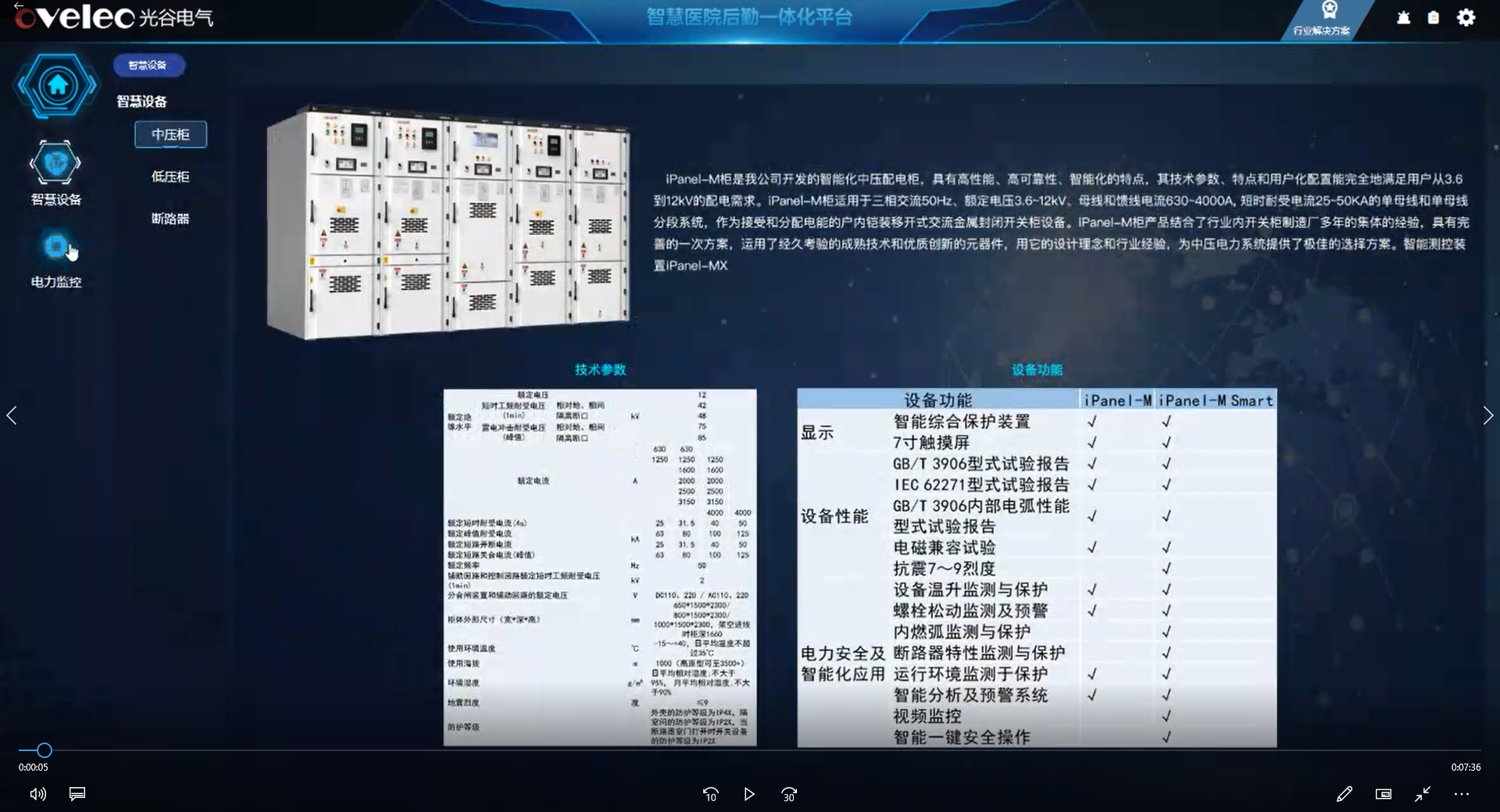The image size is (1500, 812).
Task: Select the 断路器 menu item
Action: click(170, 219)
